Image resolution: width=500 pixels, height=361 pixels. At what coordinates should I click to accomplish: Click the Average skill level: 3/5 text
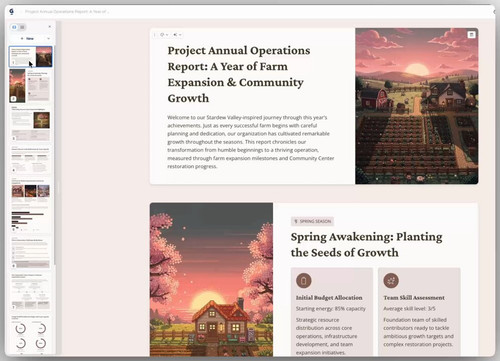[x=409, y=309]
